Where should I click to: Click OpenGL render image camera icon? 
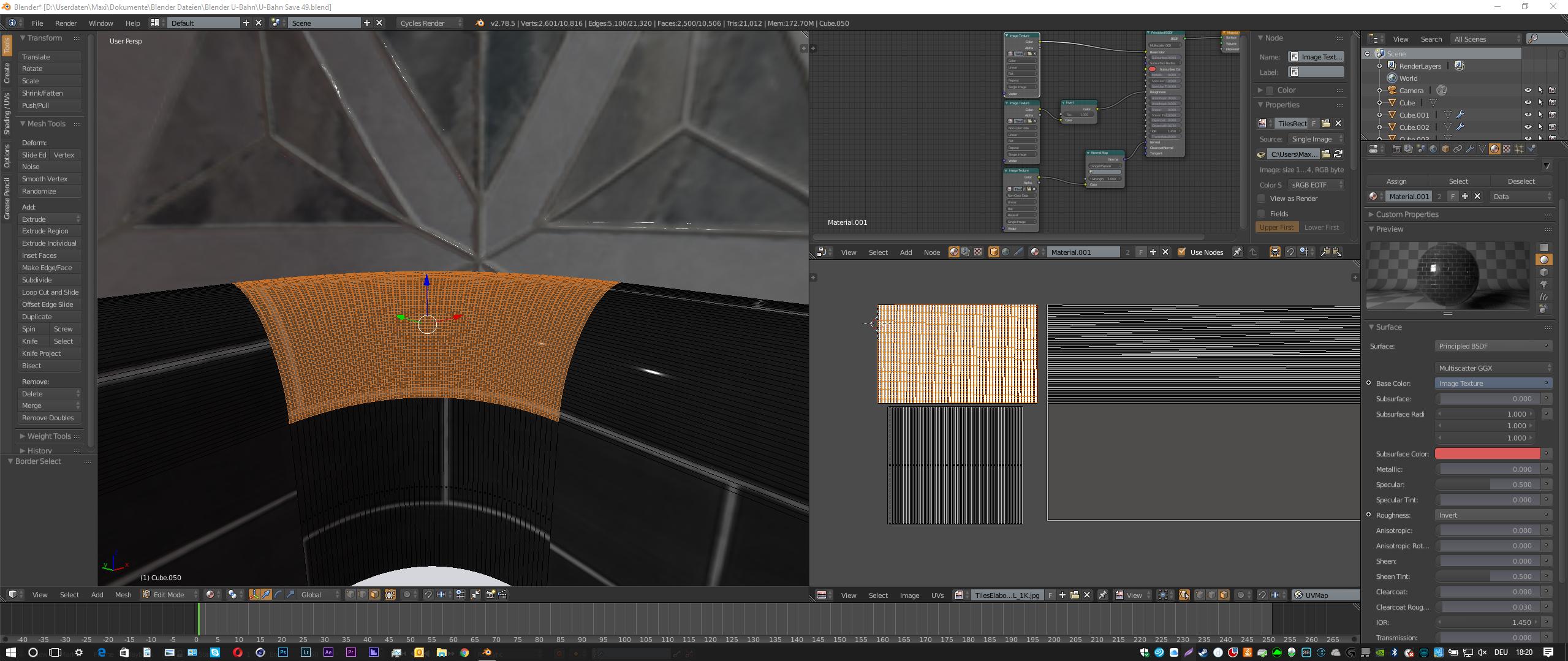click(x=491, y=594)
